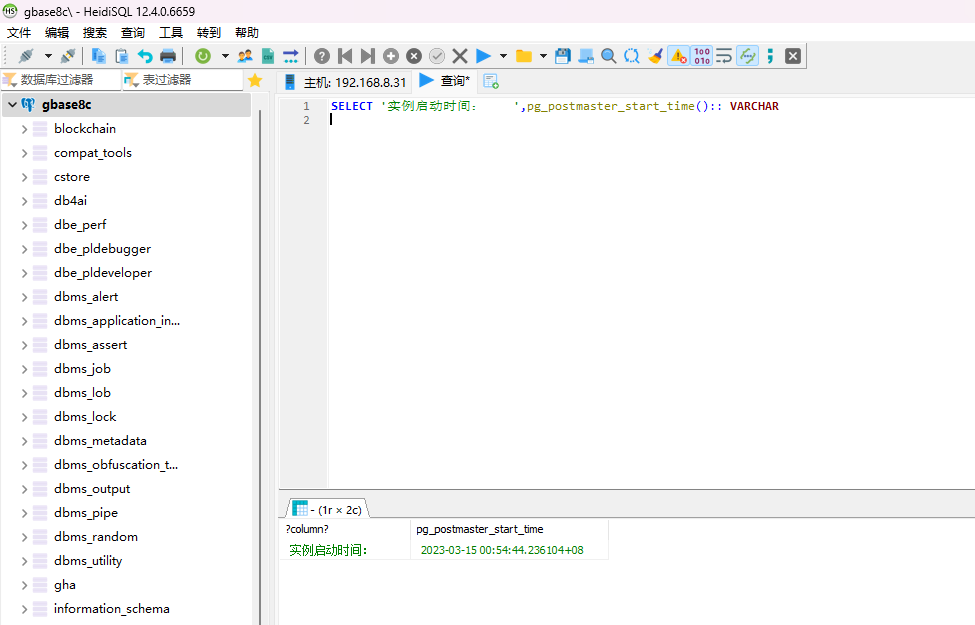Click the CSV import icon
Screen dimensions: 975x625
[268, 56]
